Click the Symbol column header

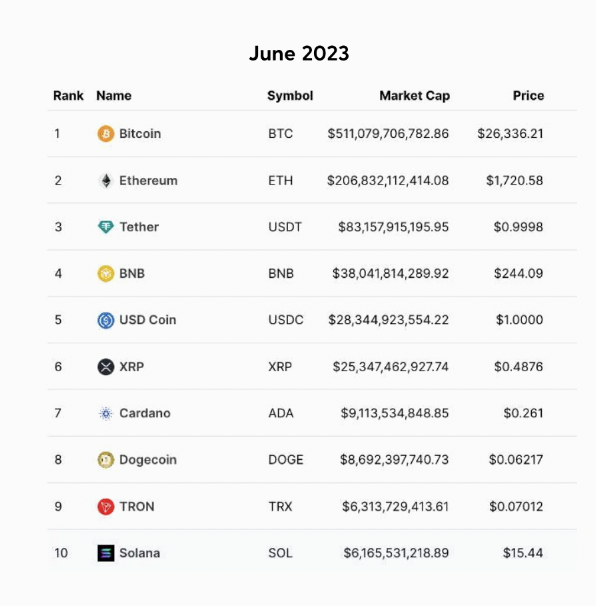[290, 96]
